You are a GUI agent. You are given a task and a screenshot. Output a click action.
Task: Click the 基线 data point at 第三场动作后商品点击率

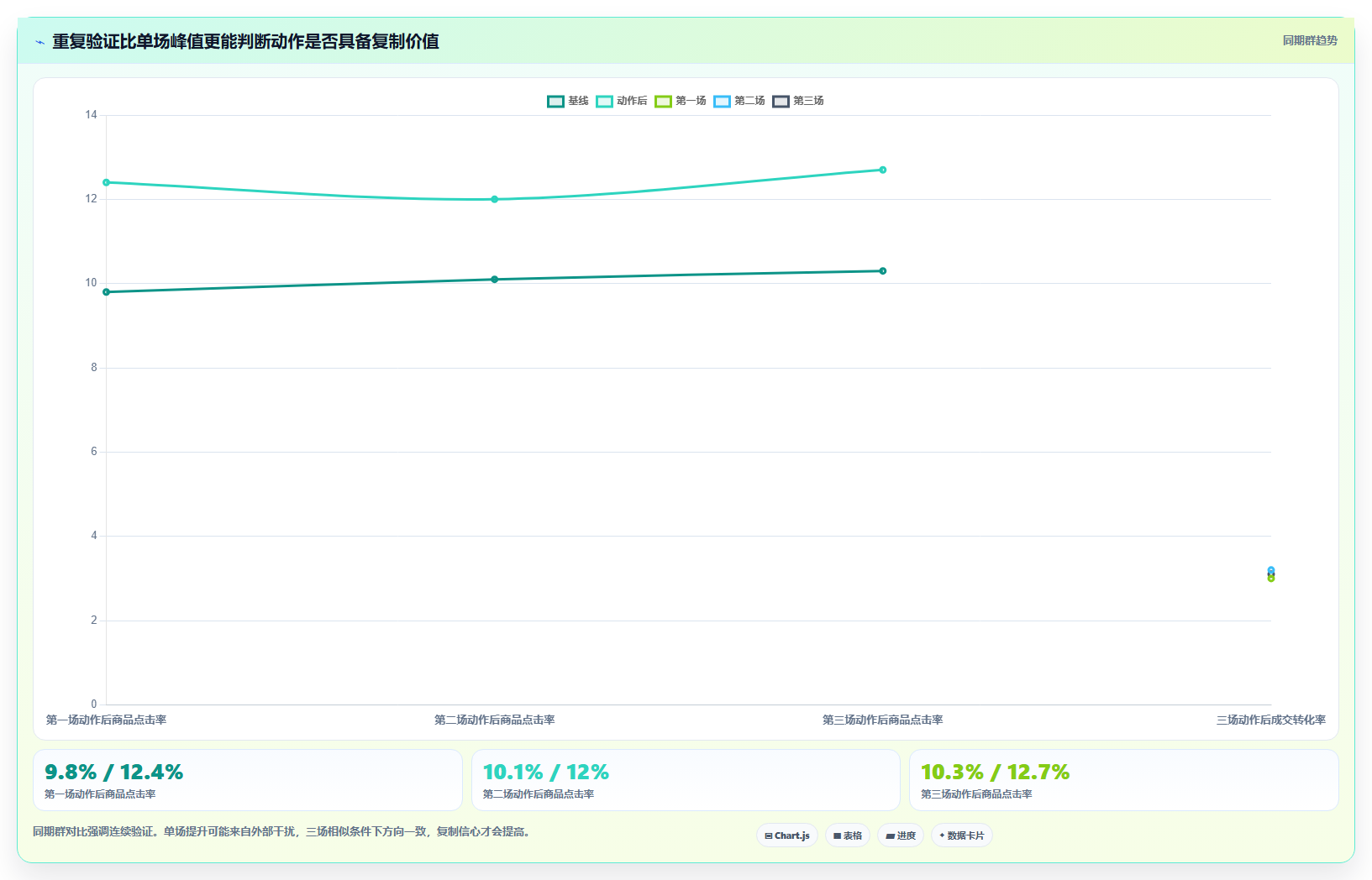[x=882, y=271]
